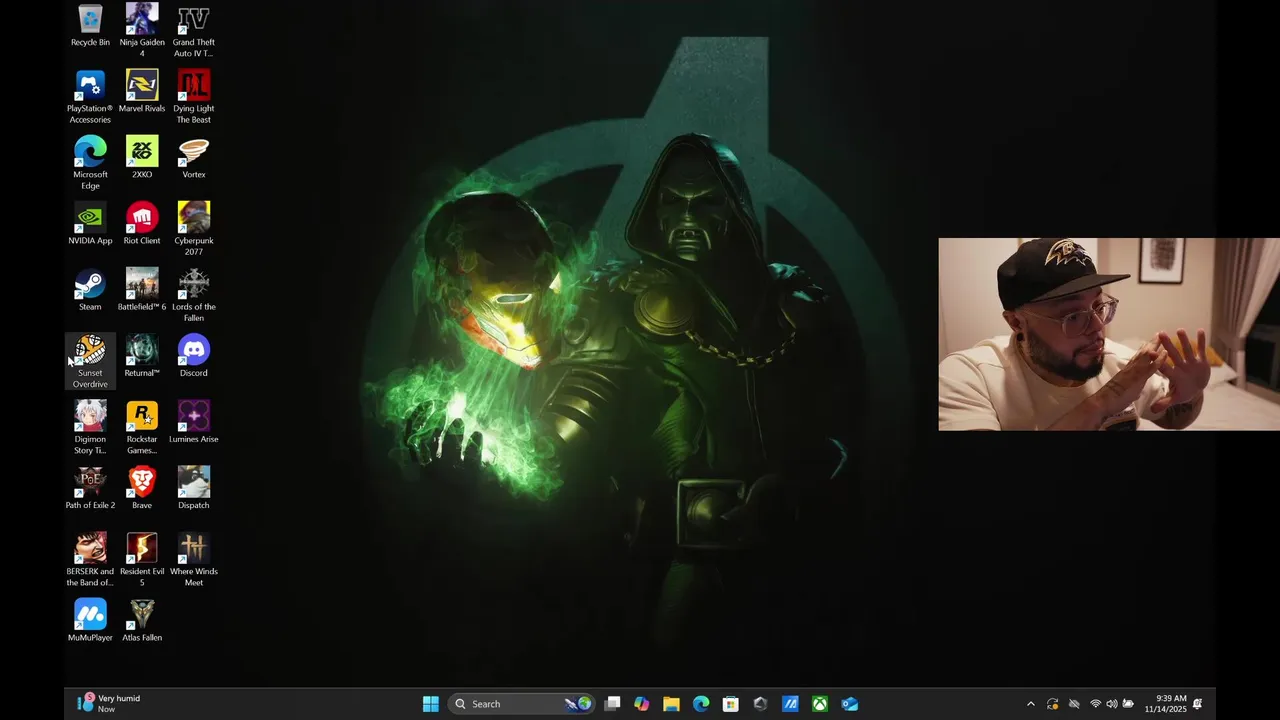
Task: Select the BERSERK and the Band shortcut
Action: 90,559
